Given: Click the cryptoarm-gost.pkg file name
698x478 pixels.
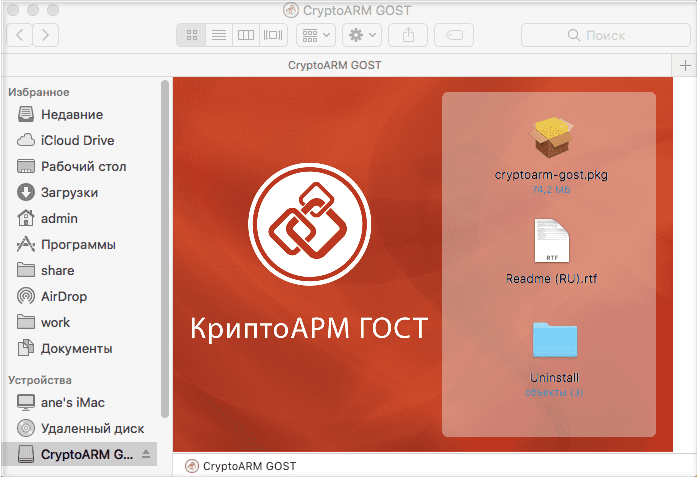Looking at the screenshot, I should pos(551,174).
